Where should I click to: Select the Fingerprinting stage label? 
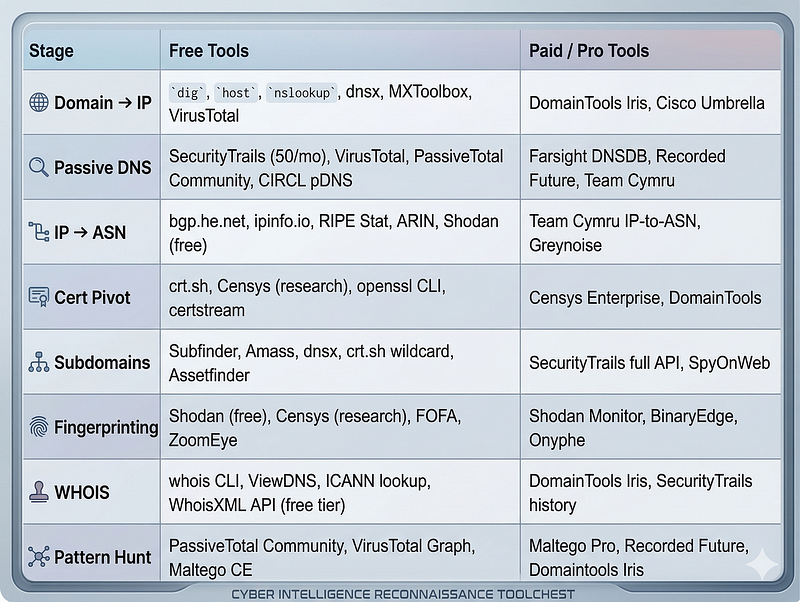106,428
